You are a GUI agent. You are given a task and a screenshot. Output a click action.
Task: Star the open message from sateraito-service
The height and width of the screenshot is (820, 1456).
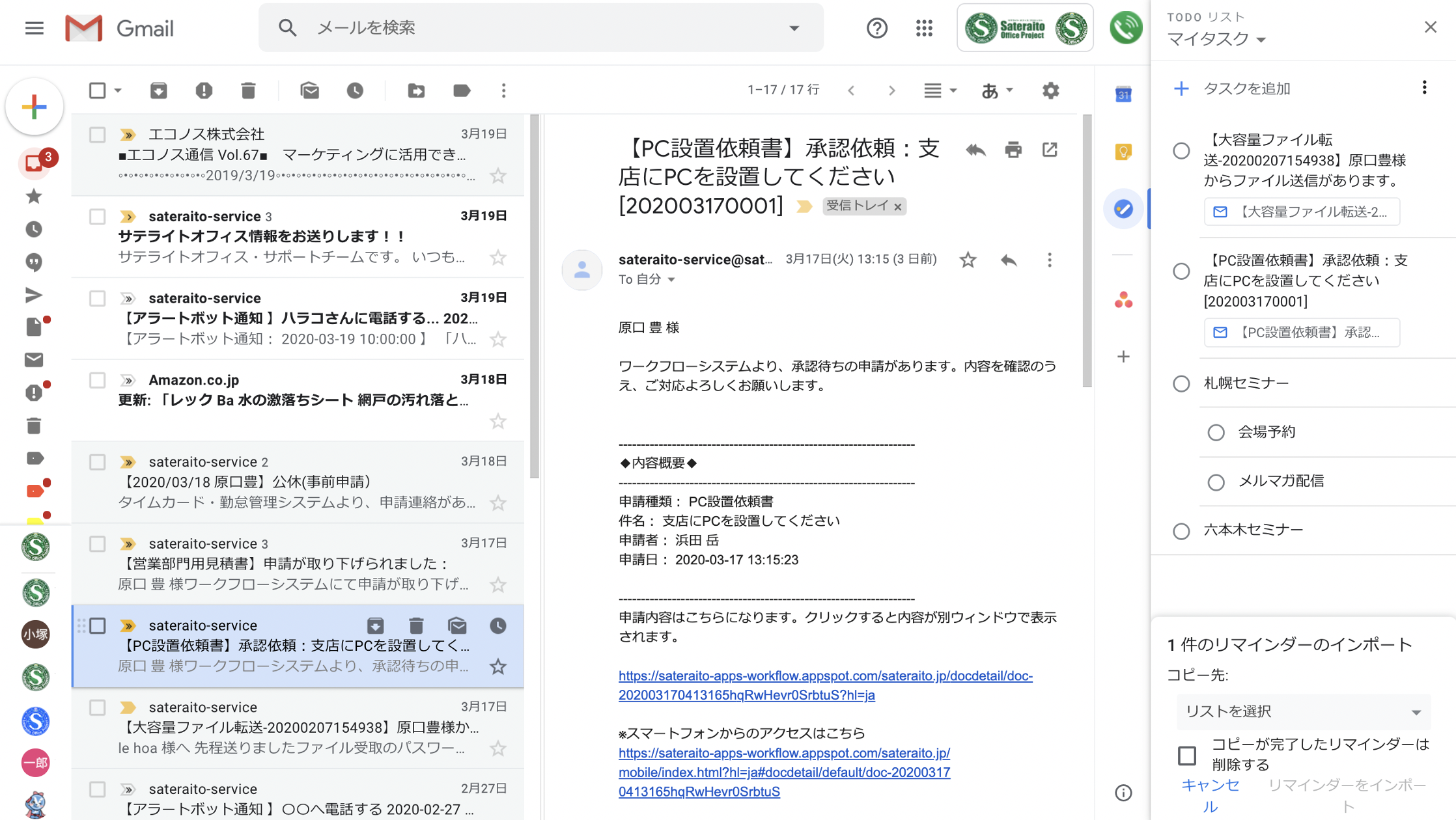tap(968, 260)
